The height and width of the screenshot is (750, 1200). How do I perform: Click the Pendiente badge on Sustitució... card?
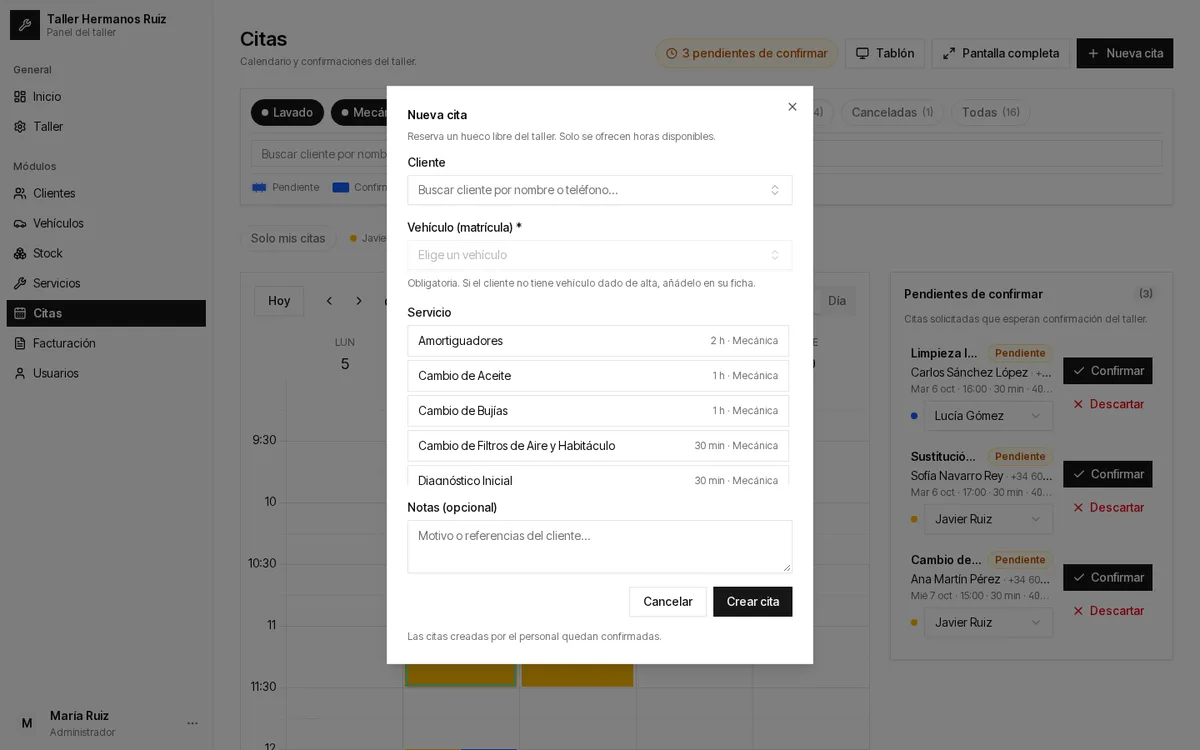[1020, 456]
